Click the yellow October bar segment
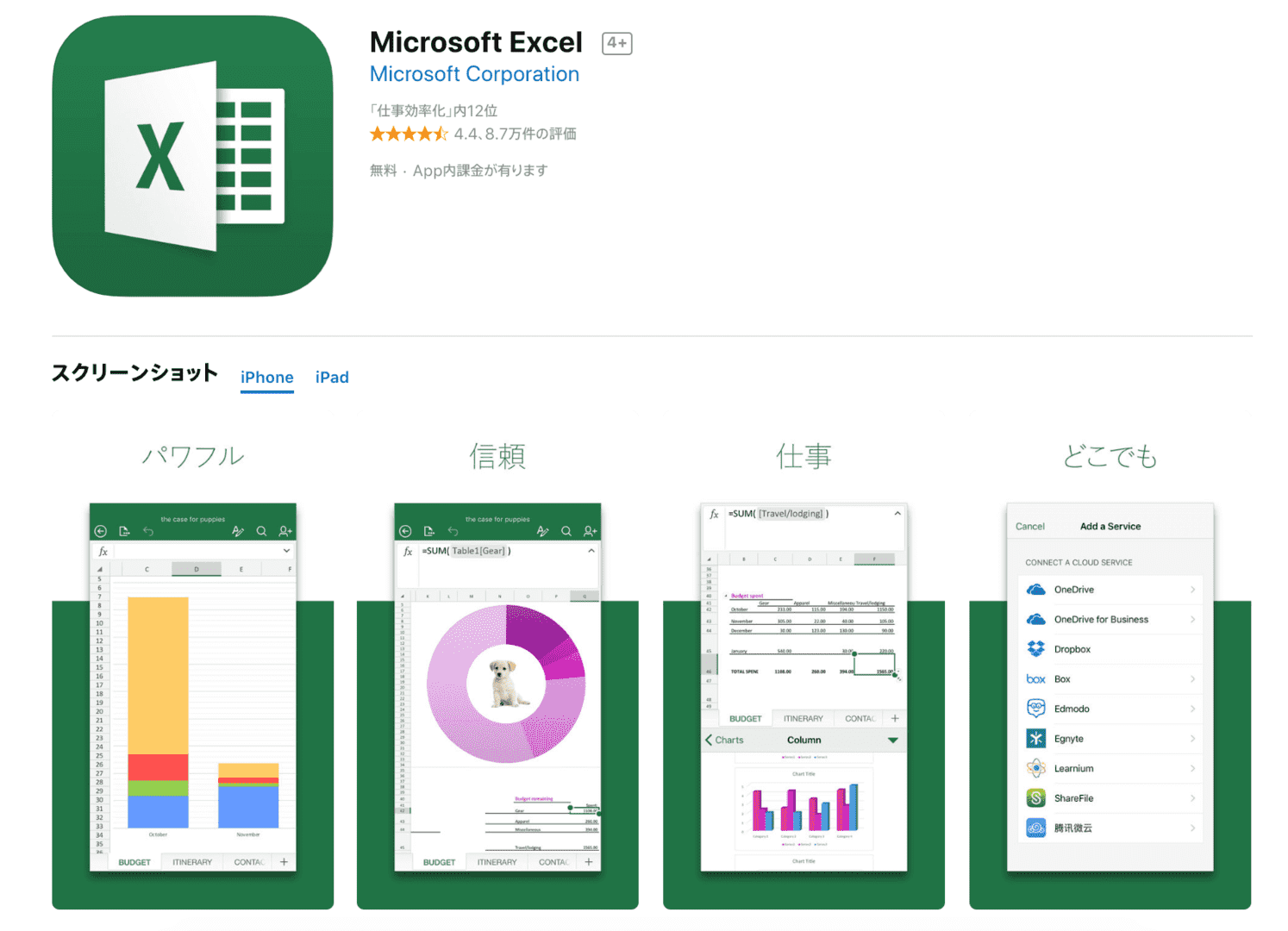1288x931 pixels. 158,675
